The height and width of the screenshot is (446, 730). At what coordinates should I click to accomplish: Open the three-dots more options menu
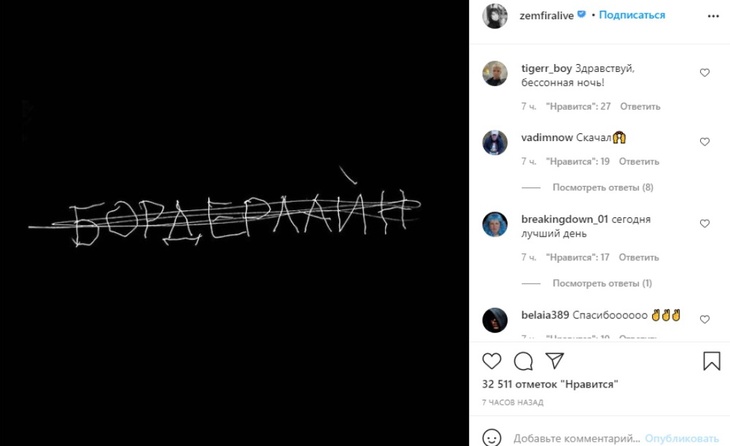(713, 16)
